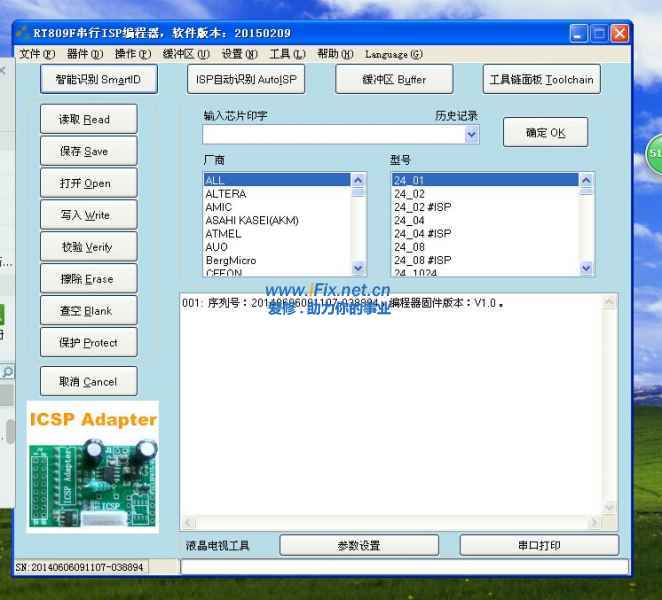Confirm with the 确定 OK button

click(x=545, y=133)
